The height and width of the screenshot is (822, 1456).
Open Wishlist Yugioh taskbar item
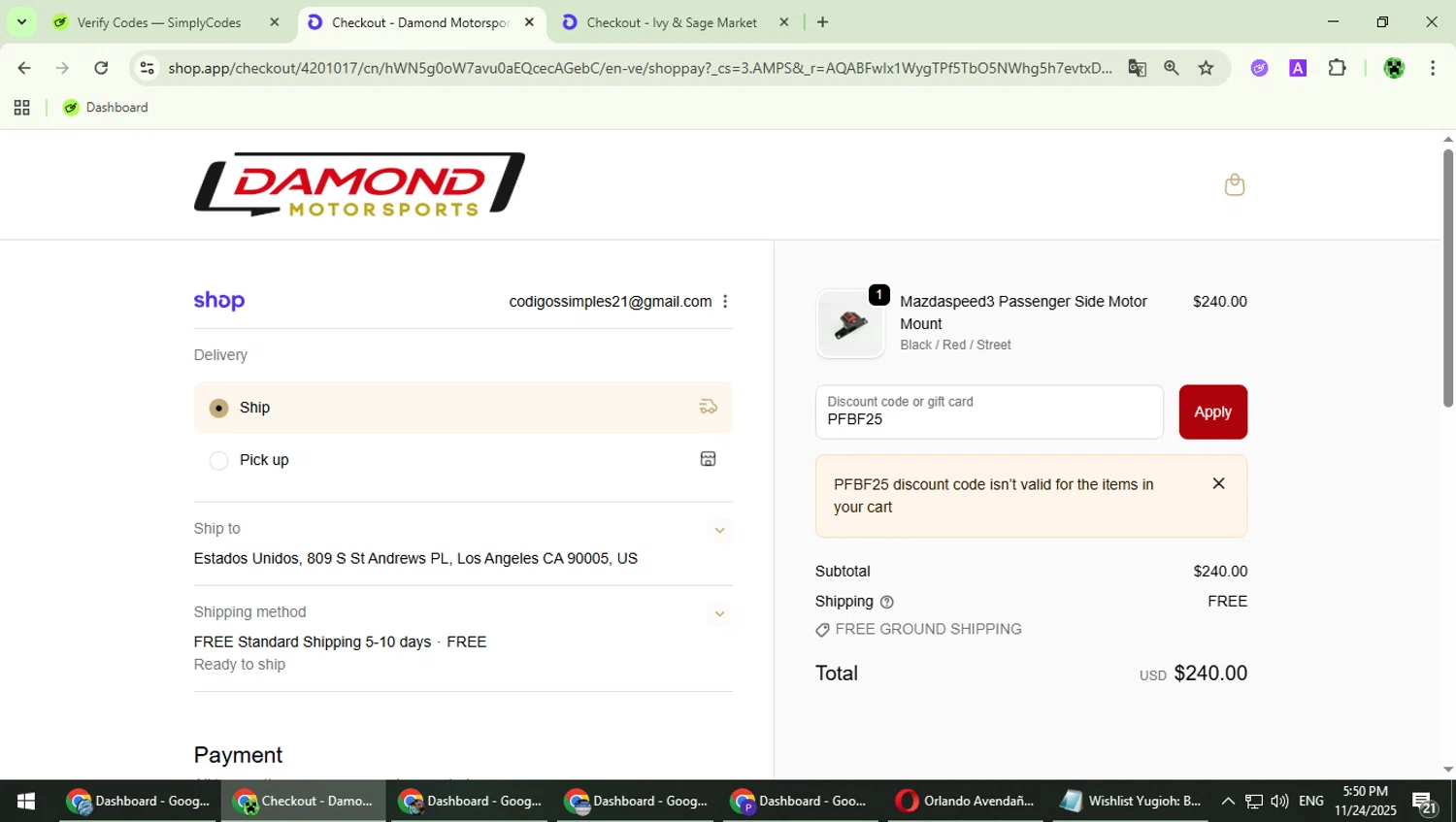click(1132, 801)
